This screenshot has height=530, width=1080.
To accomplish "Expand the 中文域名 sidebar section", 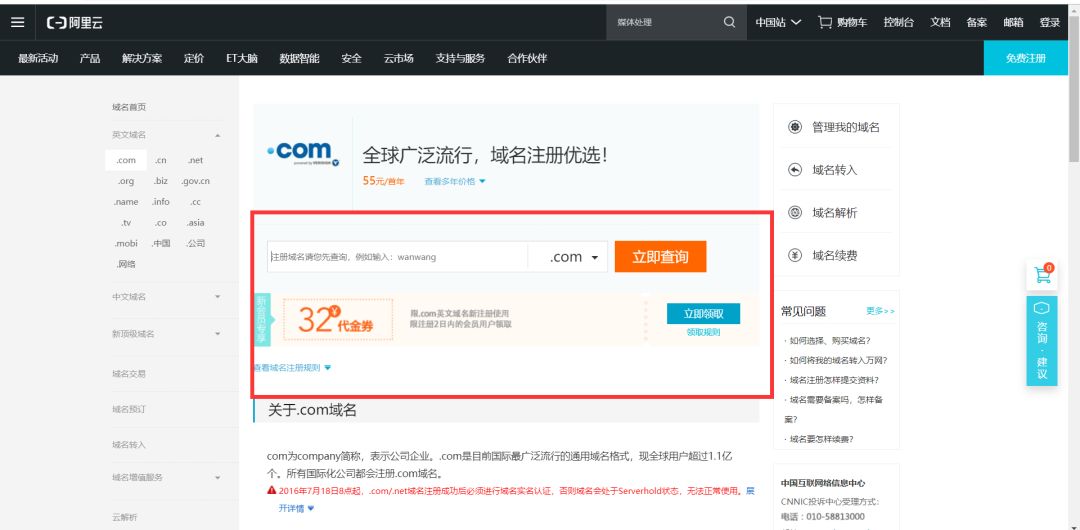I will tap(218, 296).
